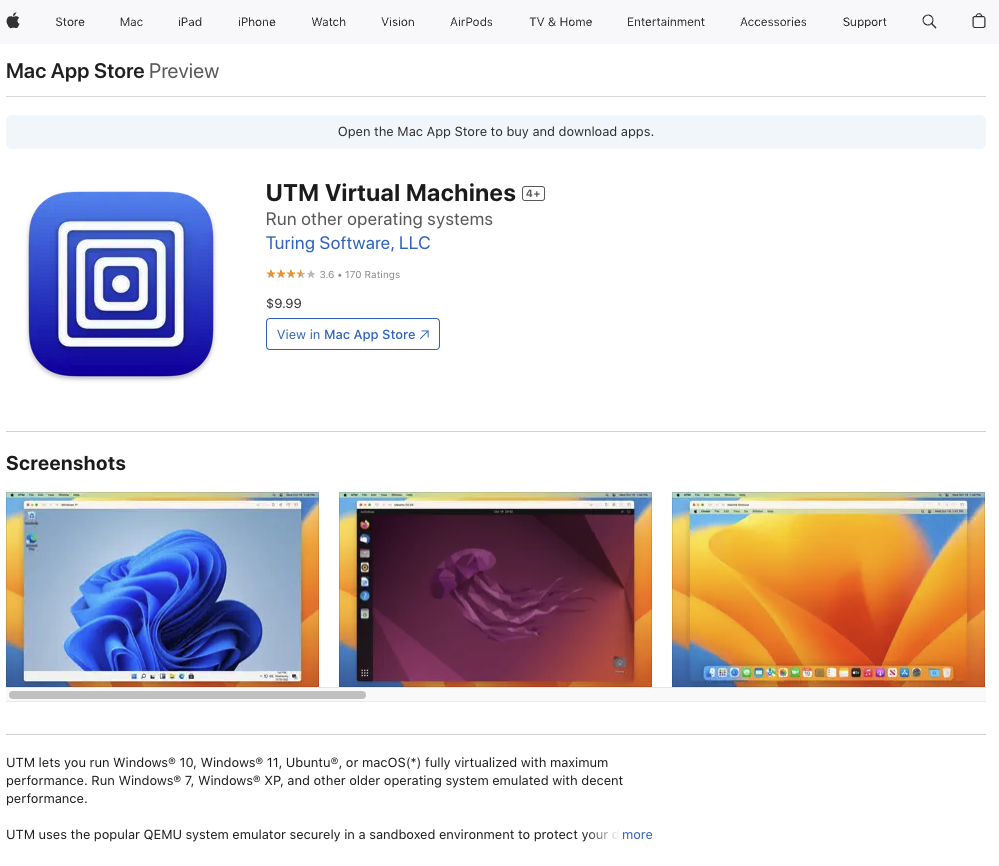The height and width of the screenshot is (866, 999).
Task: Open the TV & Home menu
Action: pos(561,22)
